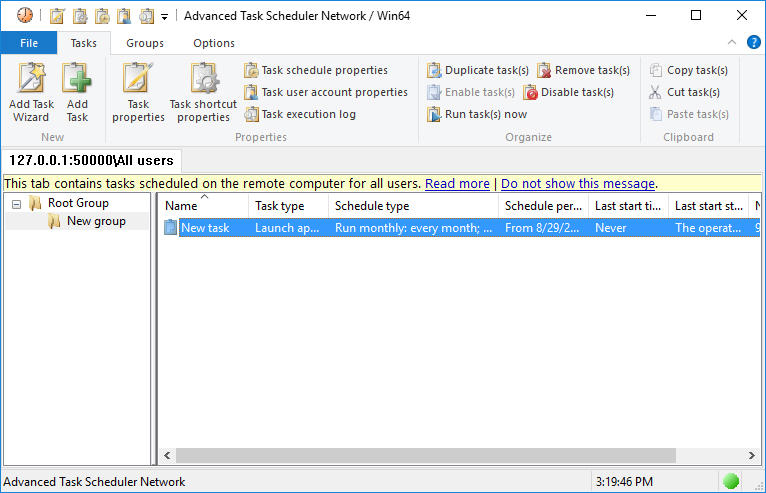Image resolution: width=766 pixels, height=493 pixels.
Task: Click Do not show this message link
Action: [x=578, y=184]
